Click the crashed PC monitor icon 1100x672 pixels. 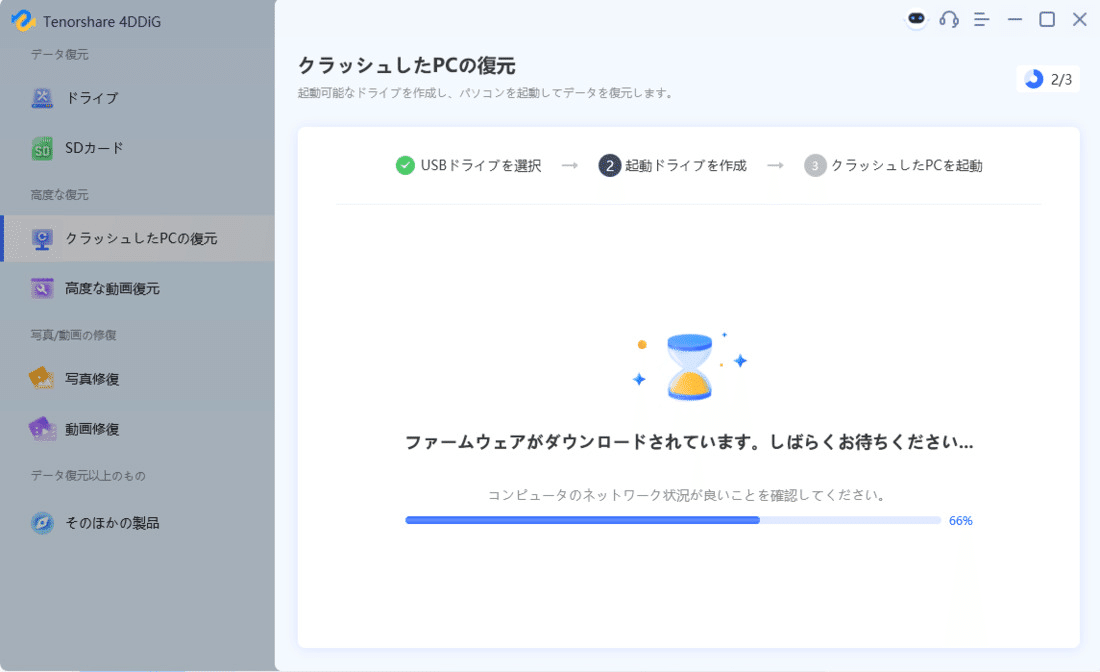pos(42,239)
